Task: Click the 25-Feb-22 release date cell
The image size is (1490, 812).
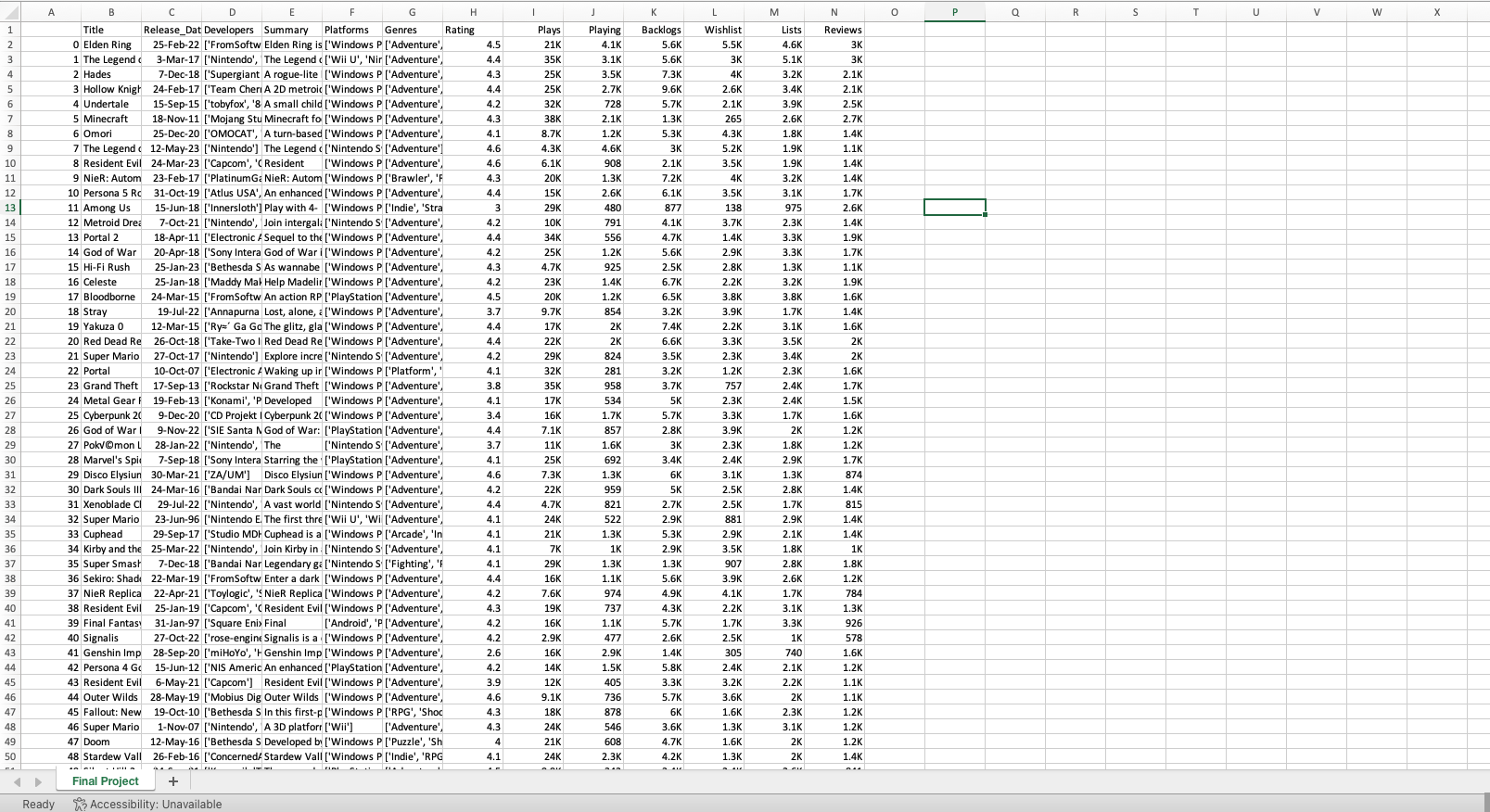Action: pos(172,44)
